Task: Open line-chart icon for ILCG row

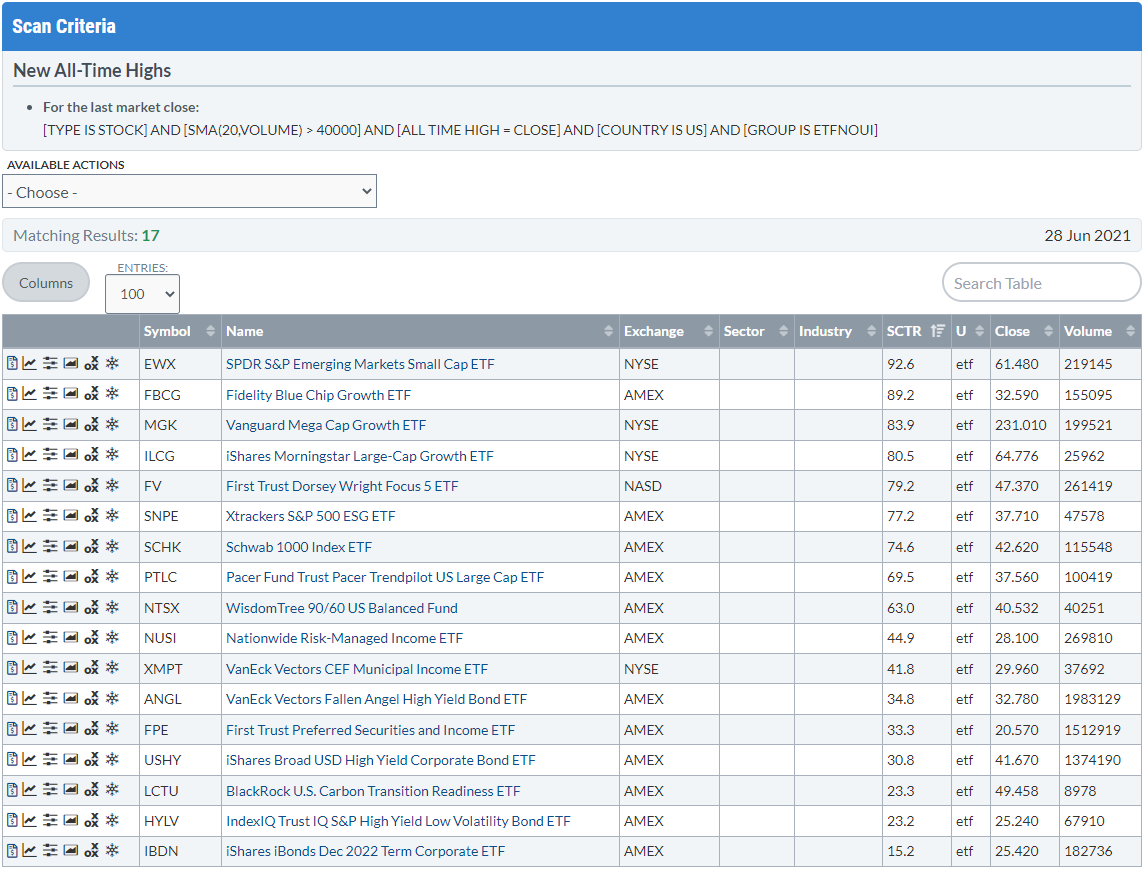Action: [x=29, y=454]
